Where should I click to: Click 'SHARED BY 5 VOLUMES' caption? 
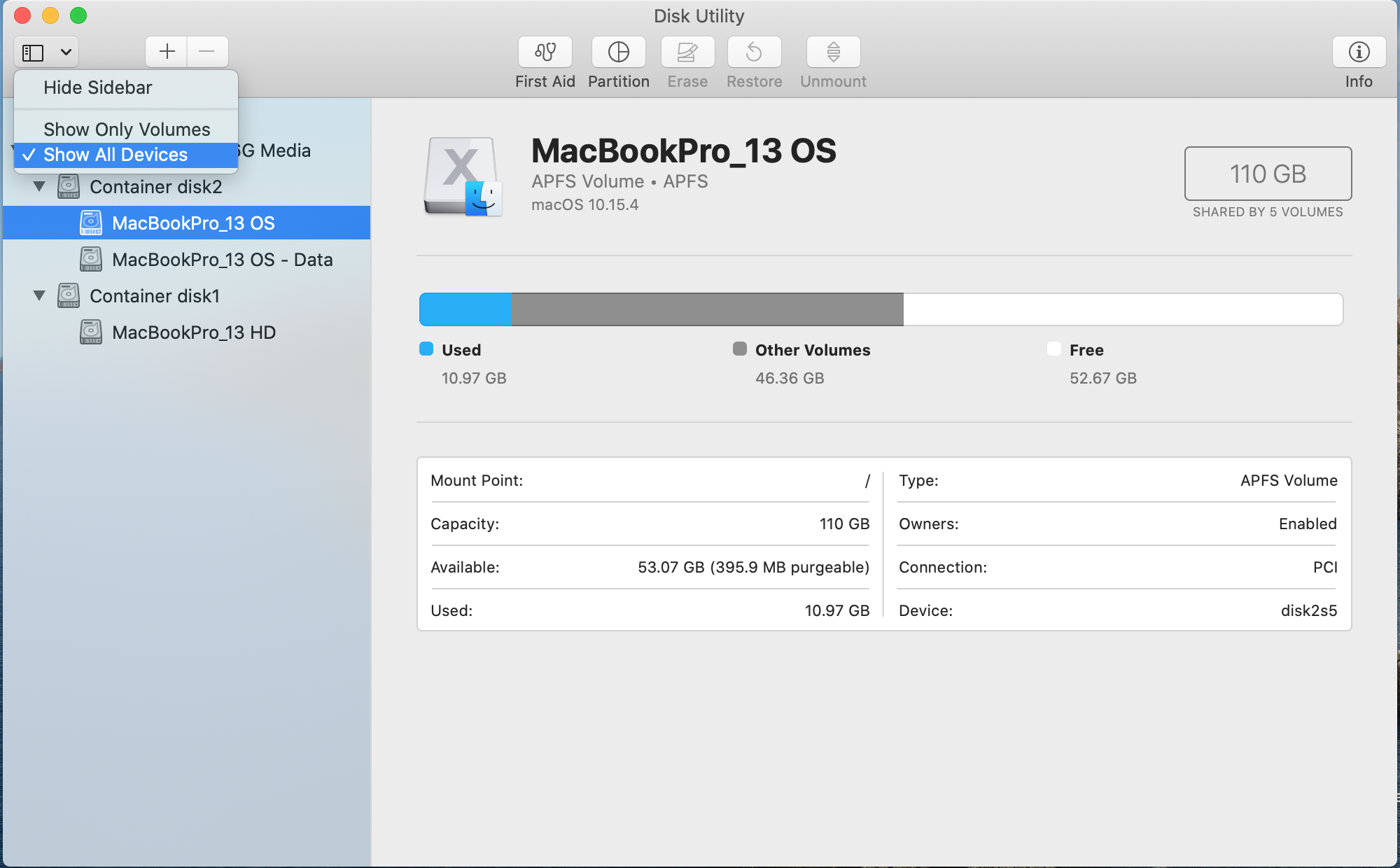click(1268, 212)
